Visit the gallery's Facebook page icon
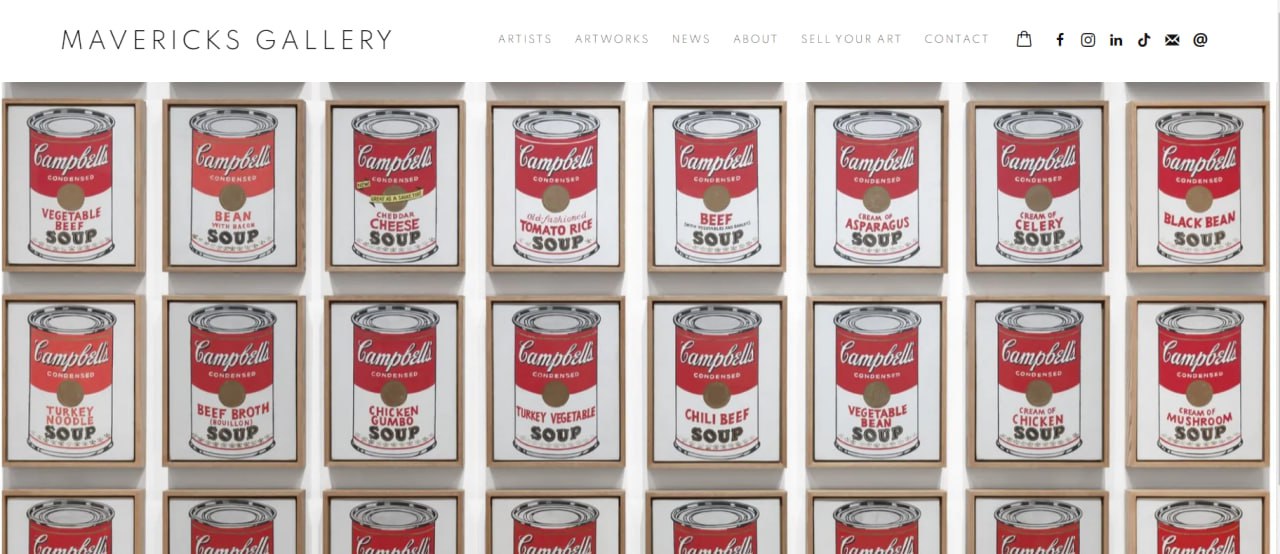The image size is (1280, 554). (x=1060, y=40)
